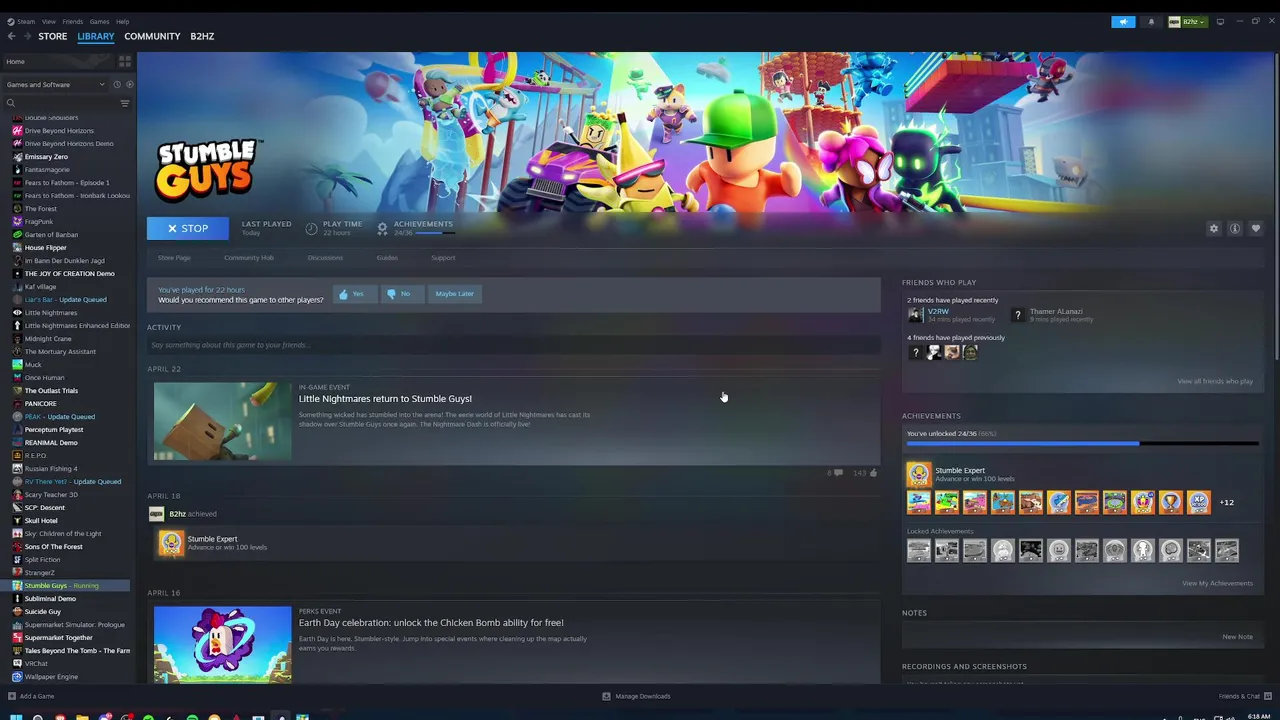Viewport: 1280px width, 720px height.
Task: Open the B2HZ profile tab
Action: coord(202,36)
